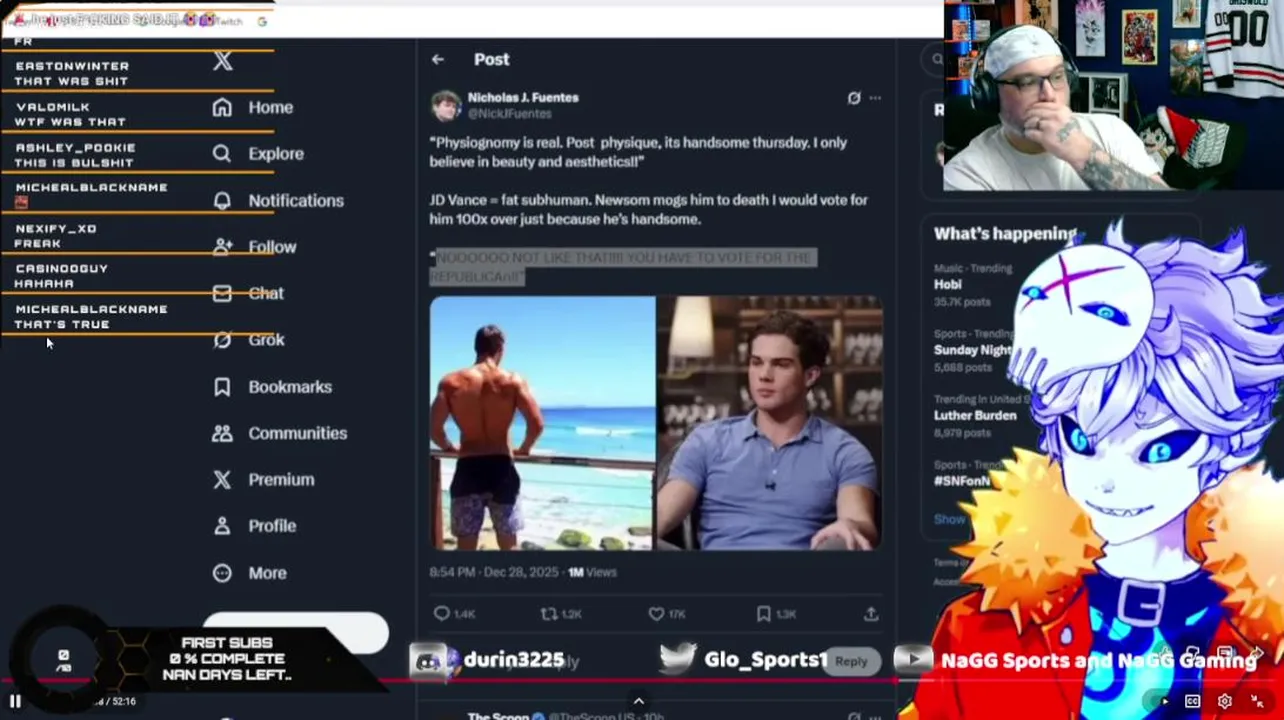Click NEXIFY_XD chat message

(56, 236)
